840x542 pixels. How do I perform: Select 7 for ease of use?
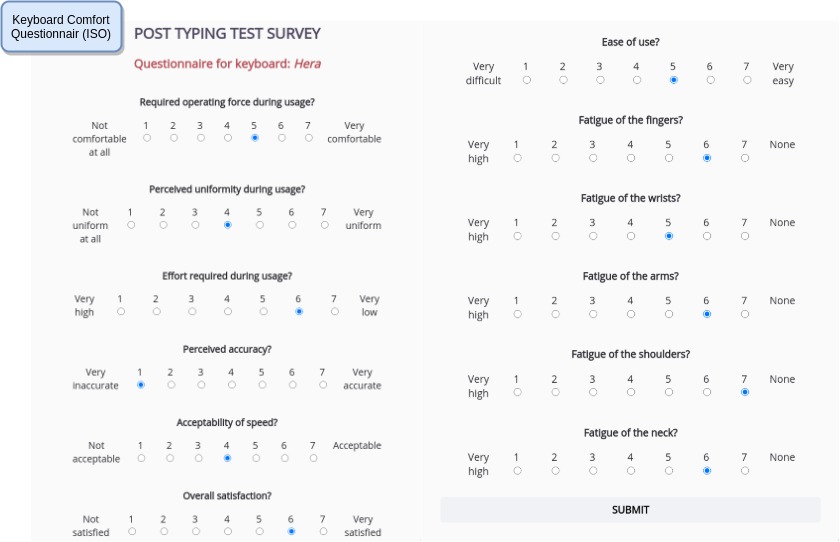point(747,80)
